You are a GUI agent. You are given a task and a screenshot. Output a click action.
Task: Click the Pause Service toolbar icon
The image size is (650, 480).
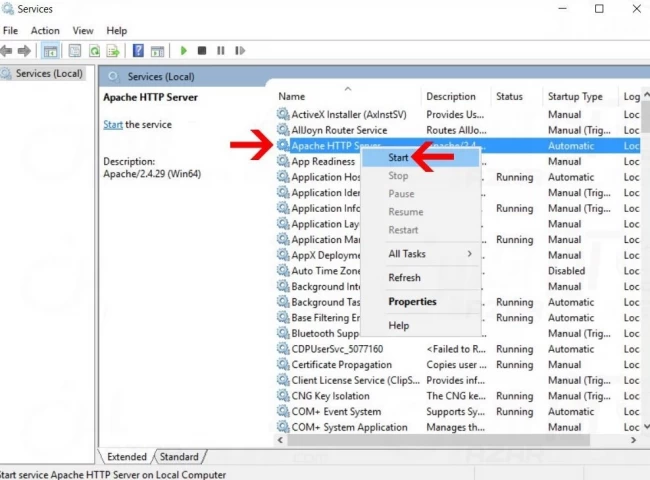[x=221, y=51]
